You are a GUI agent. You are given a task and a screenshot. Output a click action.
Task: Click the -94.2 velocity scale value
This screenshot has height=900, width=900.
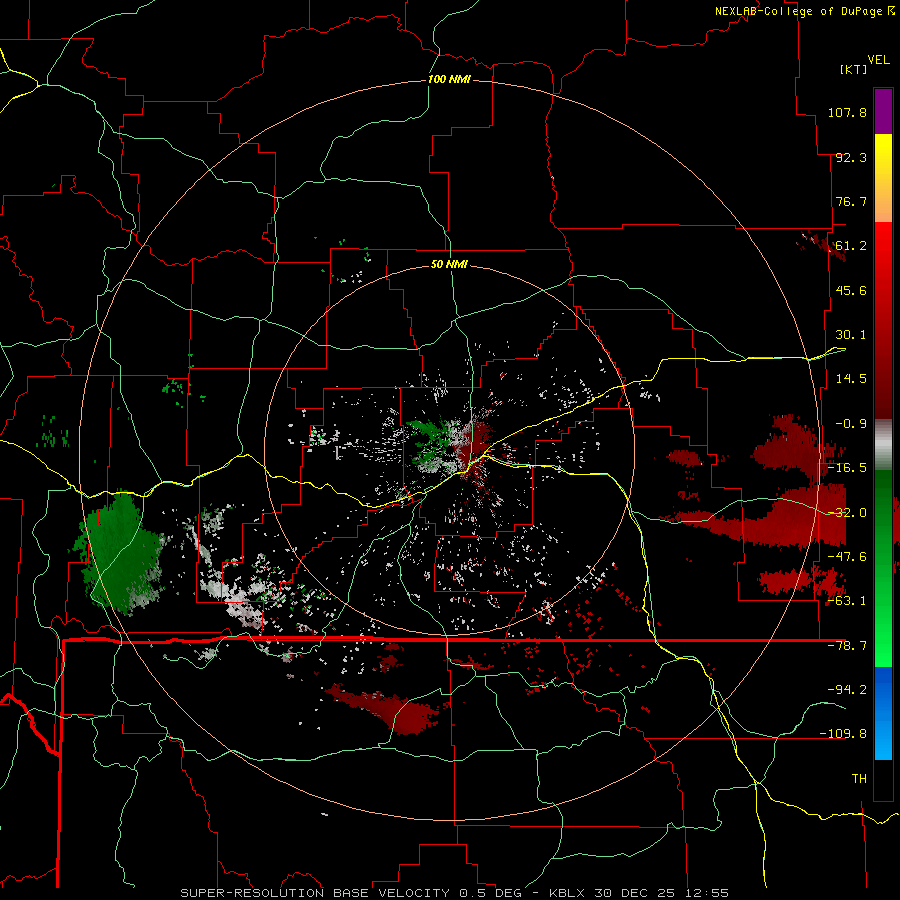click(x=847, y=689)
